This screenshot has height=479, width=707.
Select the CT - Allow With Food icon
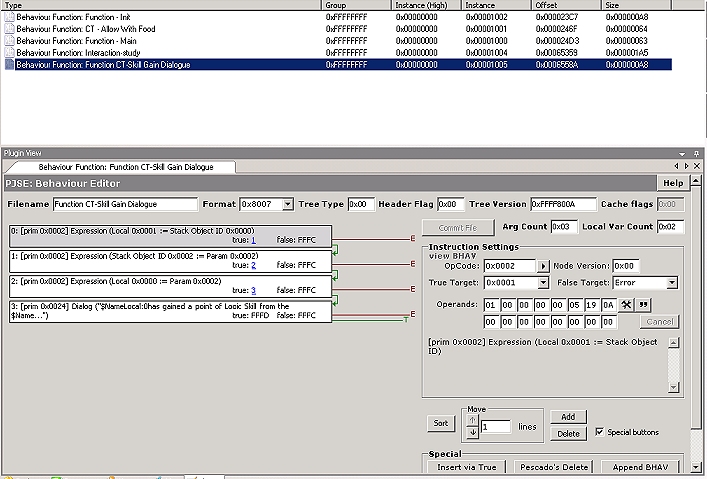pyautogui.click(x=9, y=29)
